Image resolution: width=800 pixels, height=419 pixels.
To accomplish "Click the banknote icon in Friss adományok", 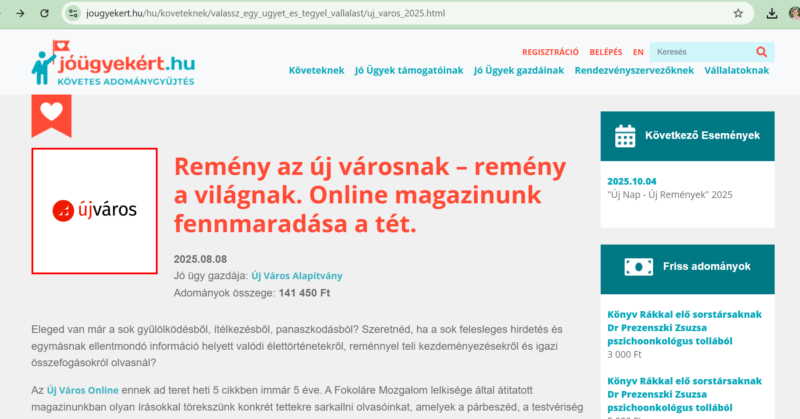I will pos(638,266).
